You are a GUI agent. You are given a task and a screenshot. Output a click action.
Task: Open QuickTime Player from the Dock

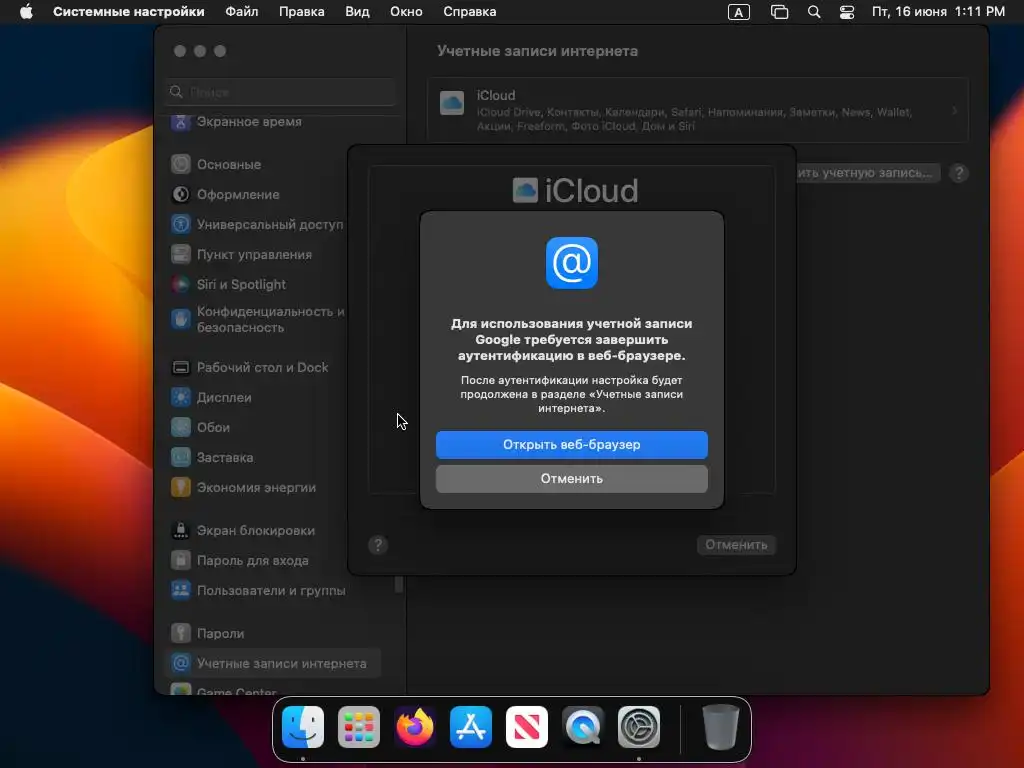(x=583, y=727)
